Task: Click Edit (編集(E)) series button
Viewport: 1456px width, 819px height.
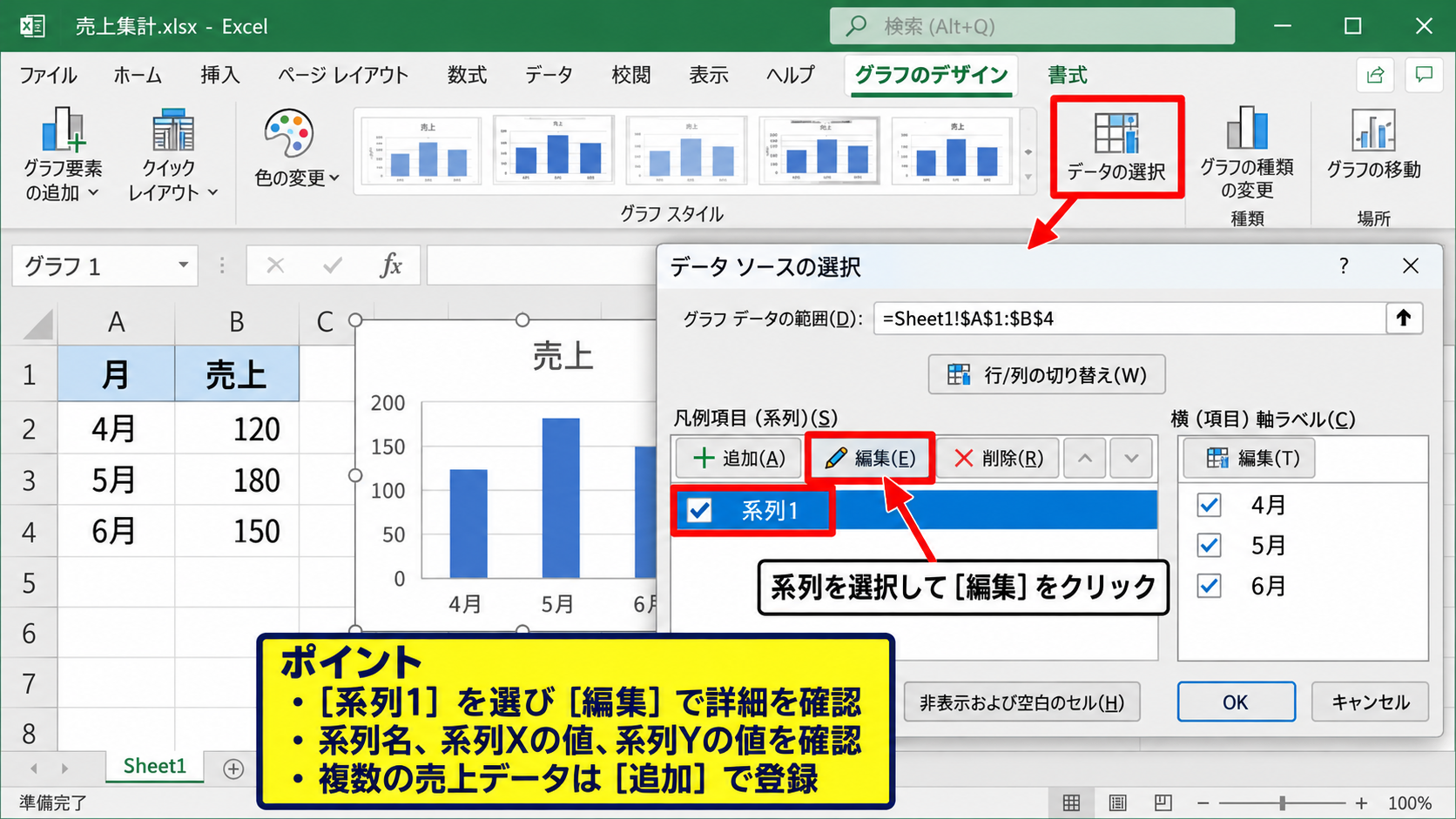Action: point(870,458)
